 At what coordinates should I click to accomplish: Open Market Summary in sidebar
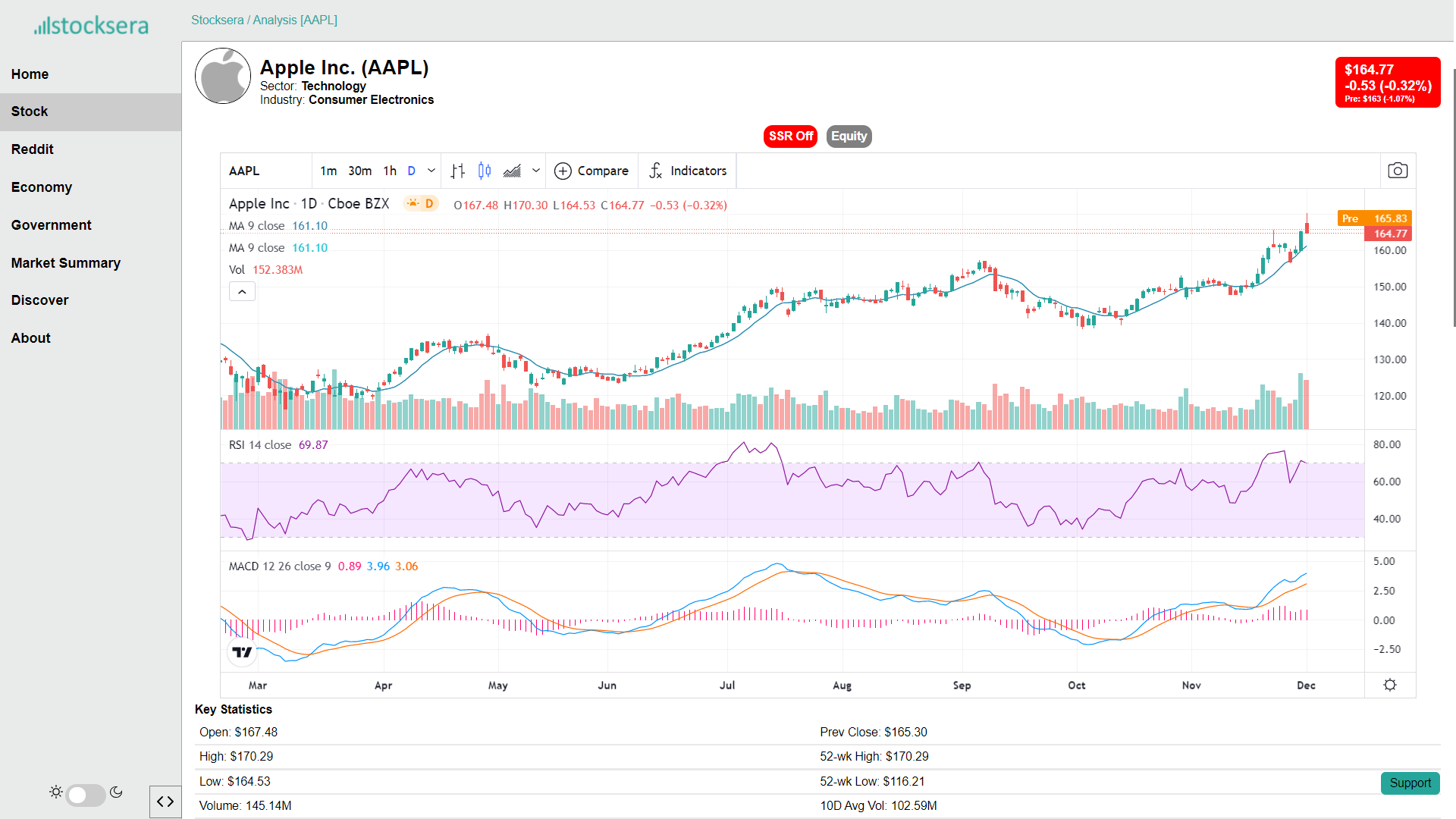pos(66,263)
